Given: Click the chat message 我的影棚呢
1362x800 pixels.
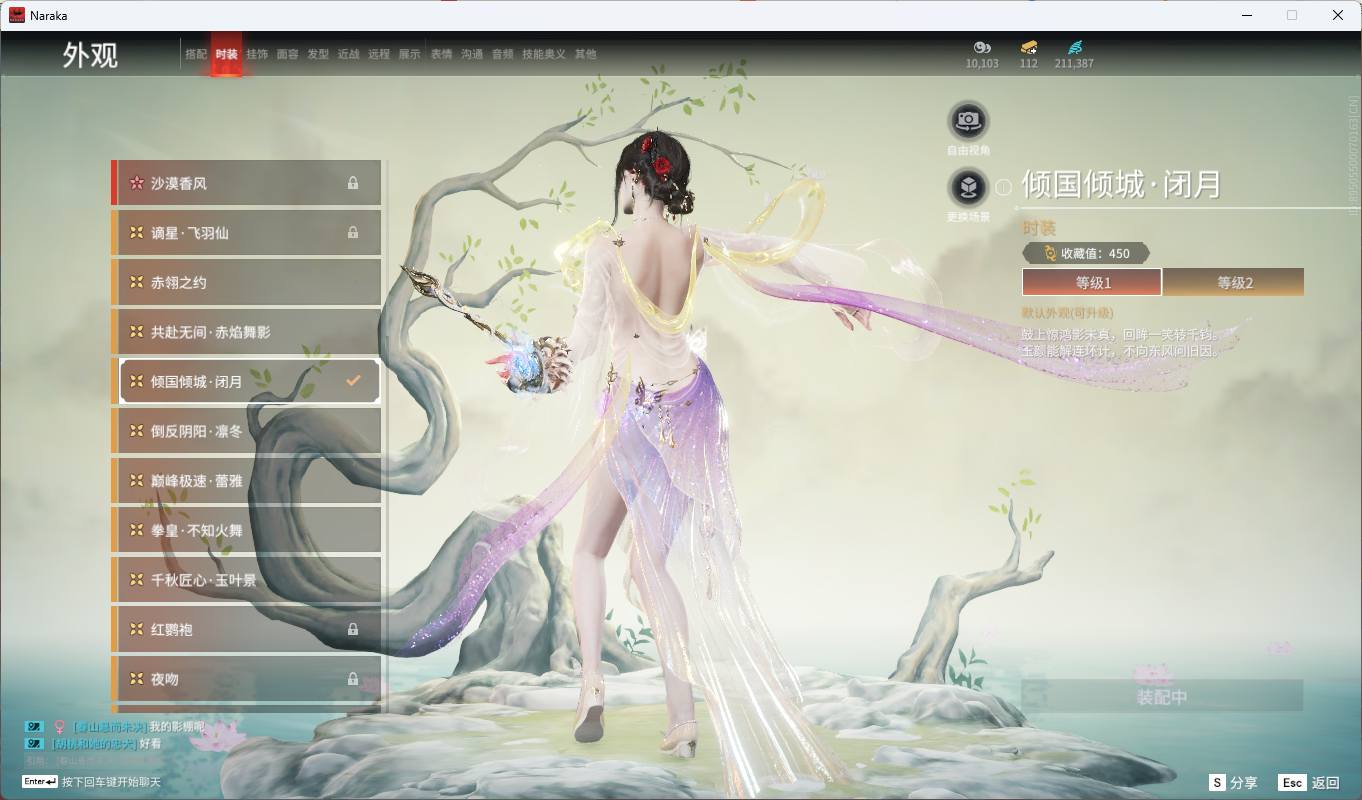Looking at the screenshot, I should 177,727.
